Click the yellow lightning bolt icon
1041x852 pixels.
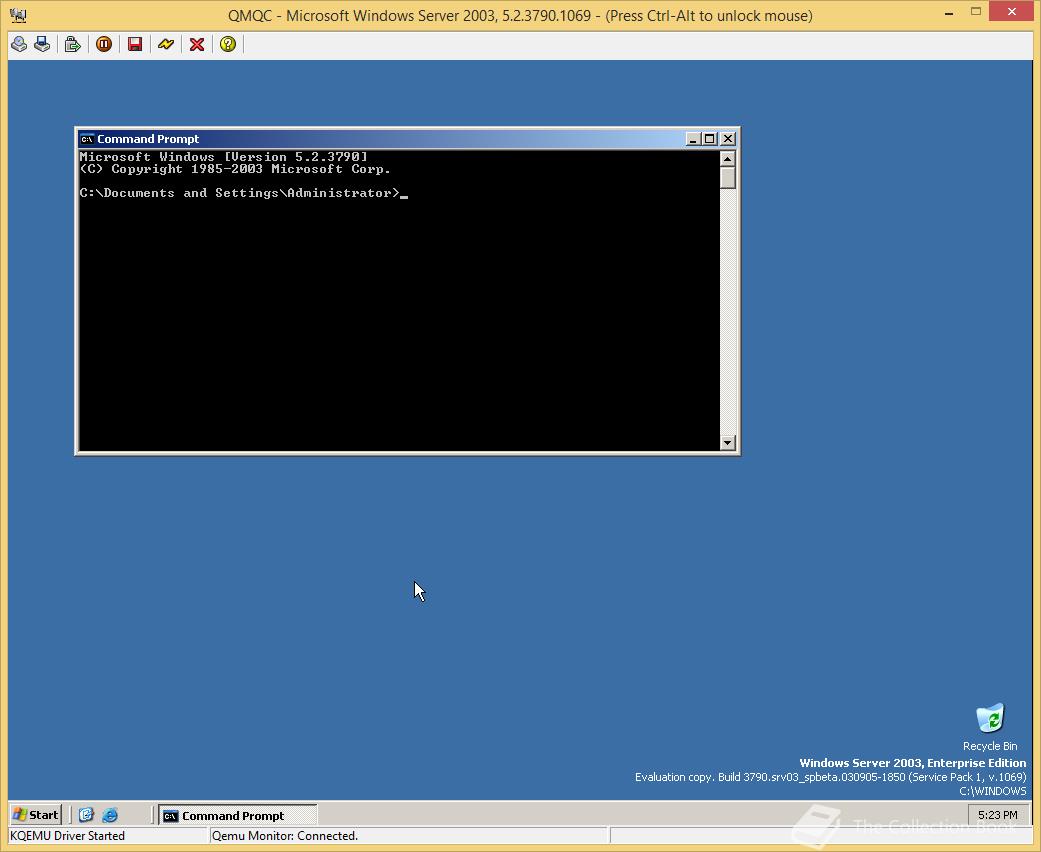tap(165, 44)
